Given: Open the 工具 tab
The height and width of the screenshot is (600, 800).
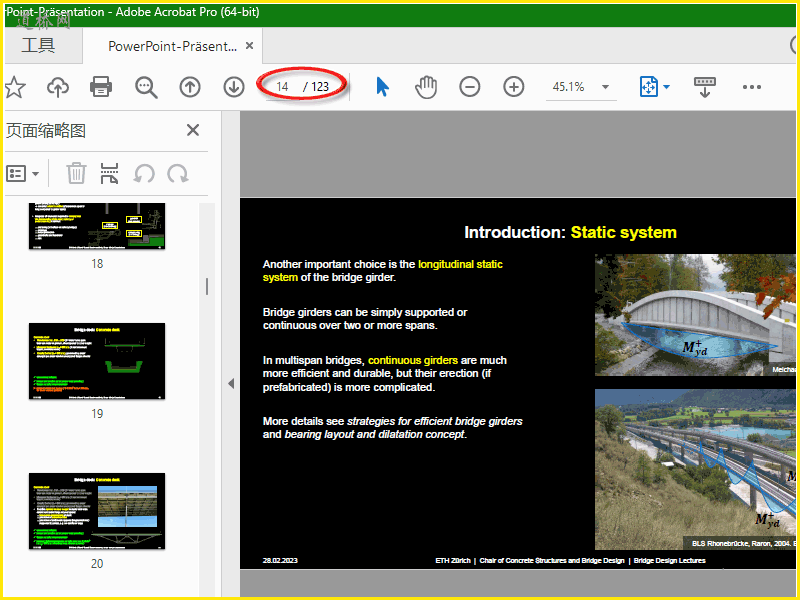Looking at the screenshot, I should (38, 45).
